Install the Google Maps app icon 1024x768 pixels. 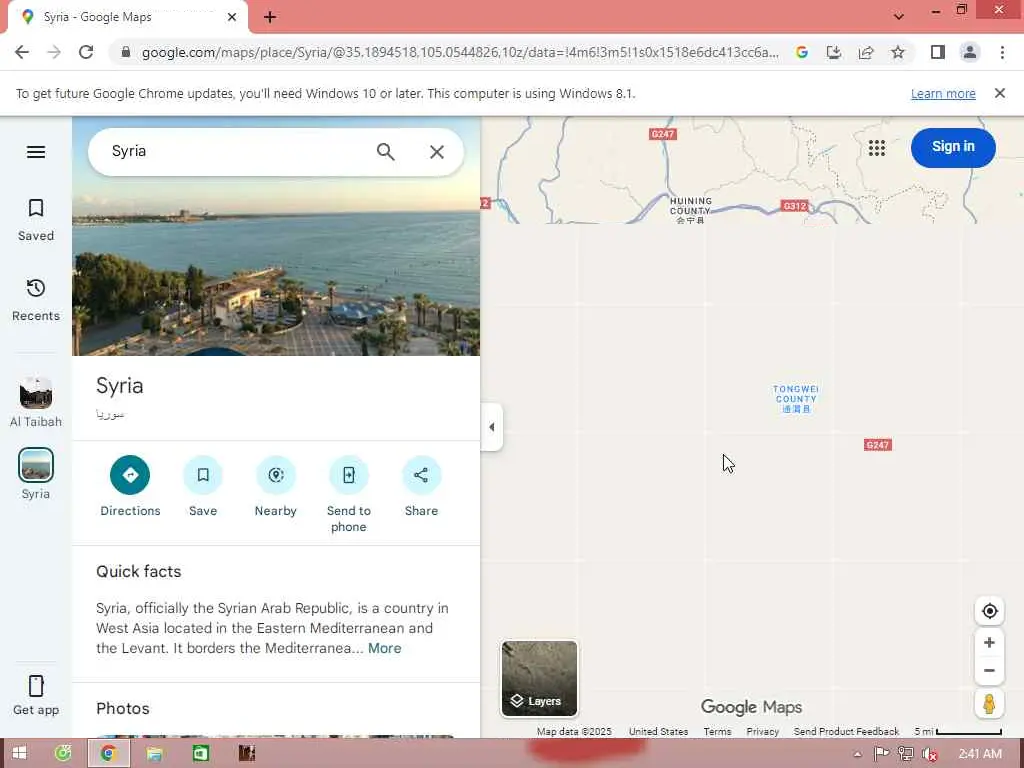pyautogui.click(x=834, y=52)
